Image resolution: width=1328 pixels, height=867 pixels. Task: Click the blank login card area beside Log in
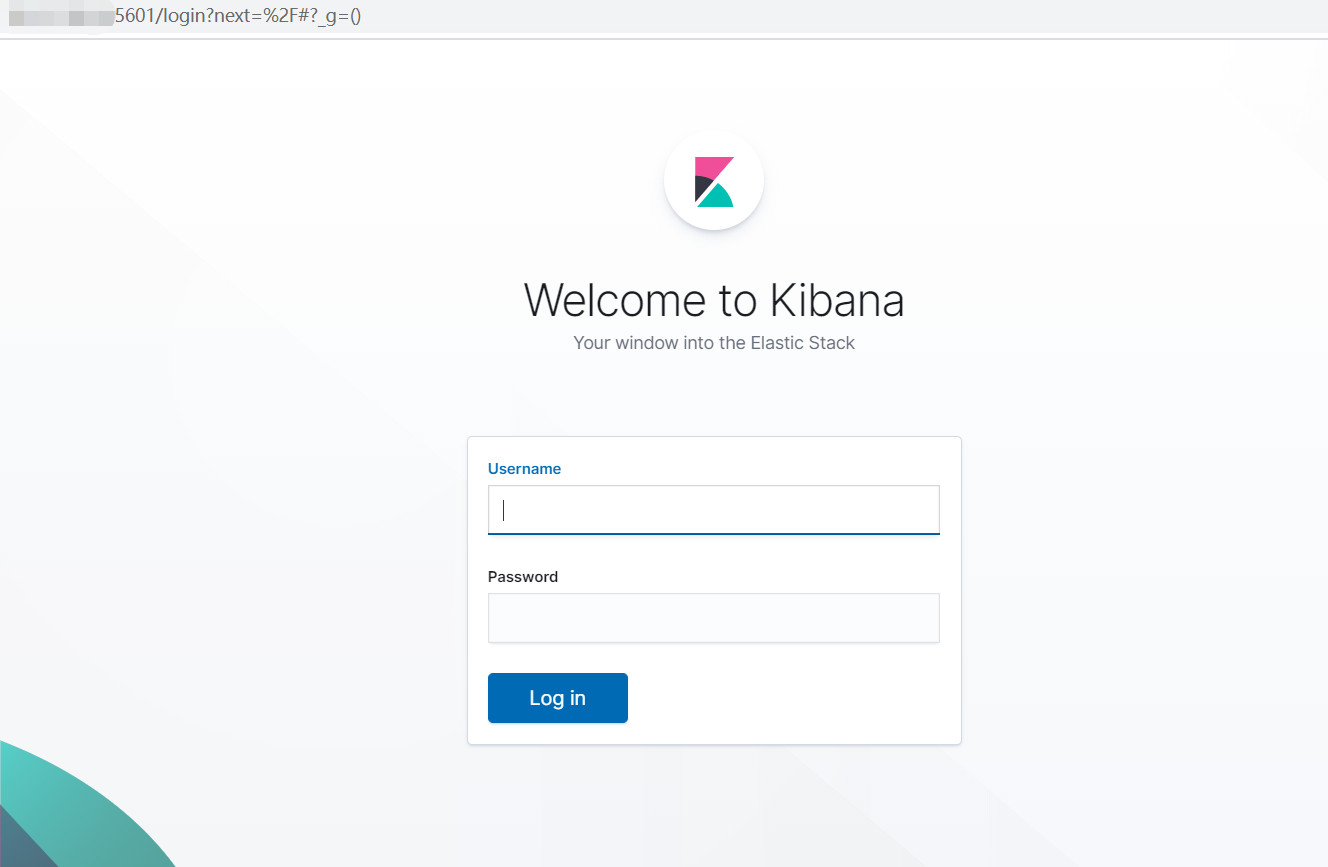(790, 698)
